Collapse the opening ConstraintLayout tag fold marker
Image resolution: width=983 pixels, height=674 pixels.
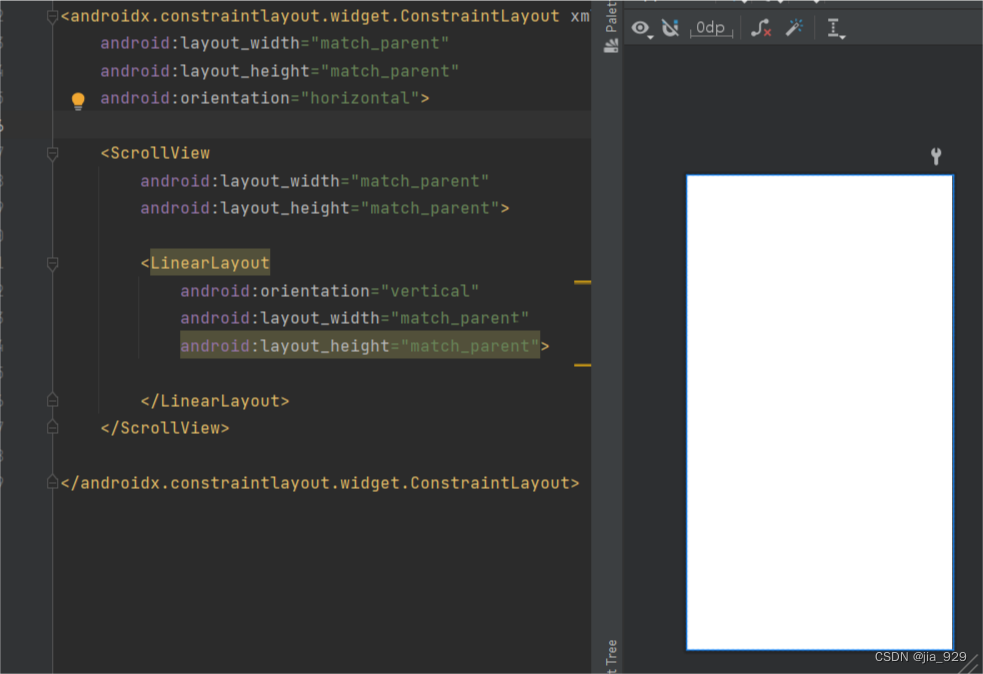pyautogui.click(x=53, y=17)
